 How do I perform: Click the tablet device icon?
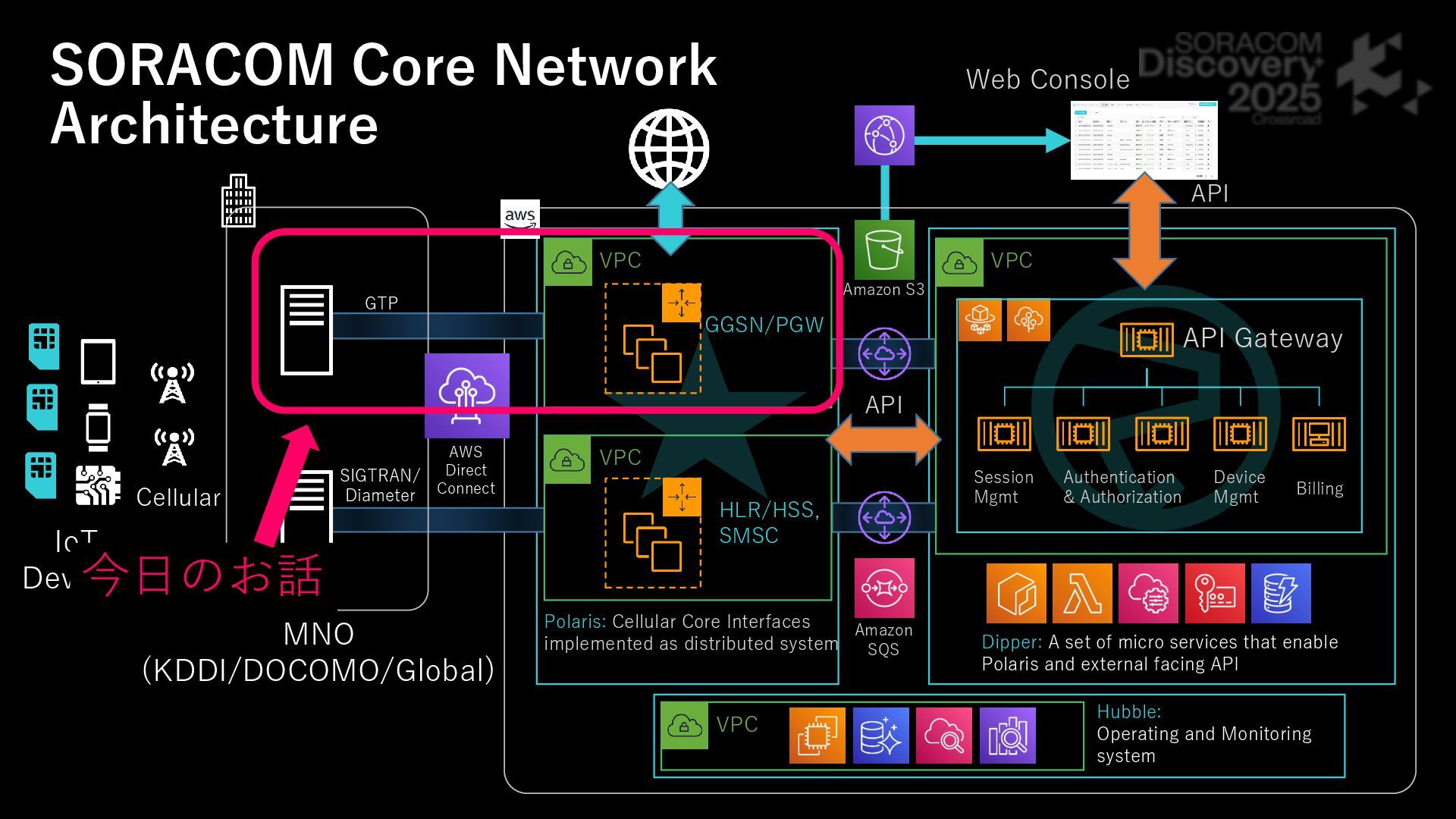(99, 362)
